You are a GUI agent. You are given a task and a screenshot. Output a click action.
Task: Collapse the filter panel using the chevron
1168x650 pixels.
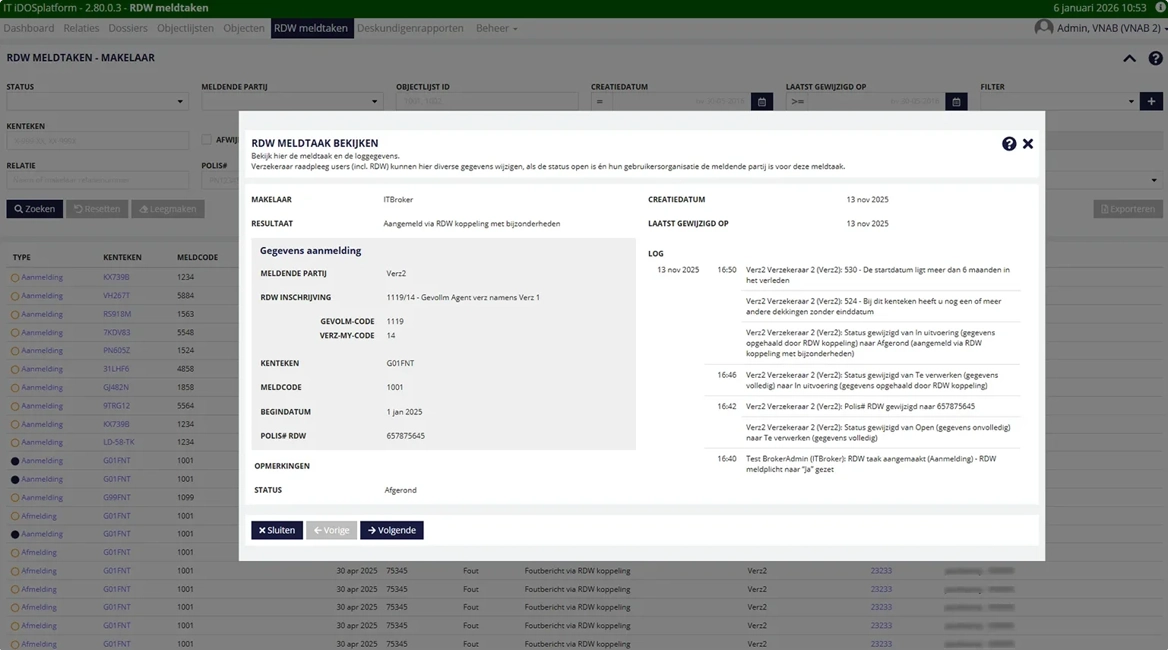[x=1129, y=58]
